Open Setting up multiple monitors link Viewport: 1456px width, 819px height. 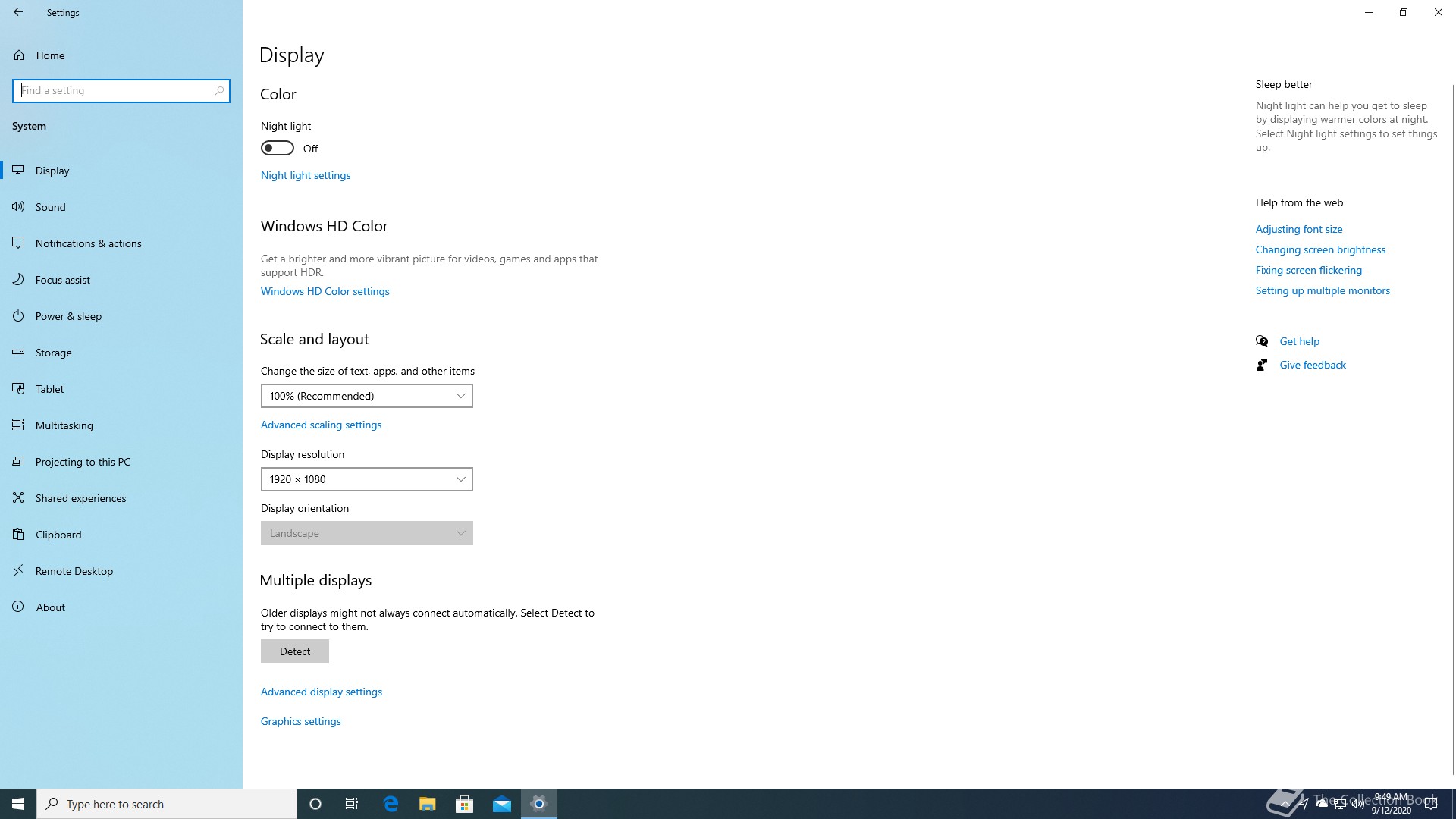pyautogui.click(x=1323, y=290)
